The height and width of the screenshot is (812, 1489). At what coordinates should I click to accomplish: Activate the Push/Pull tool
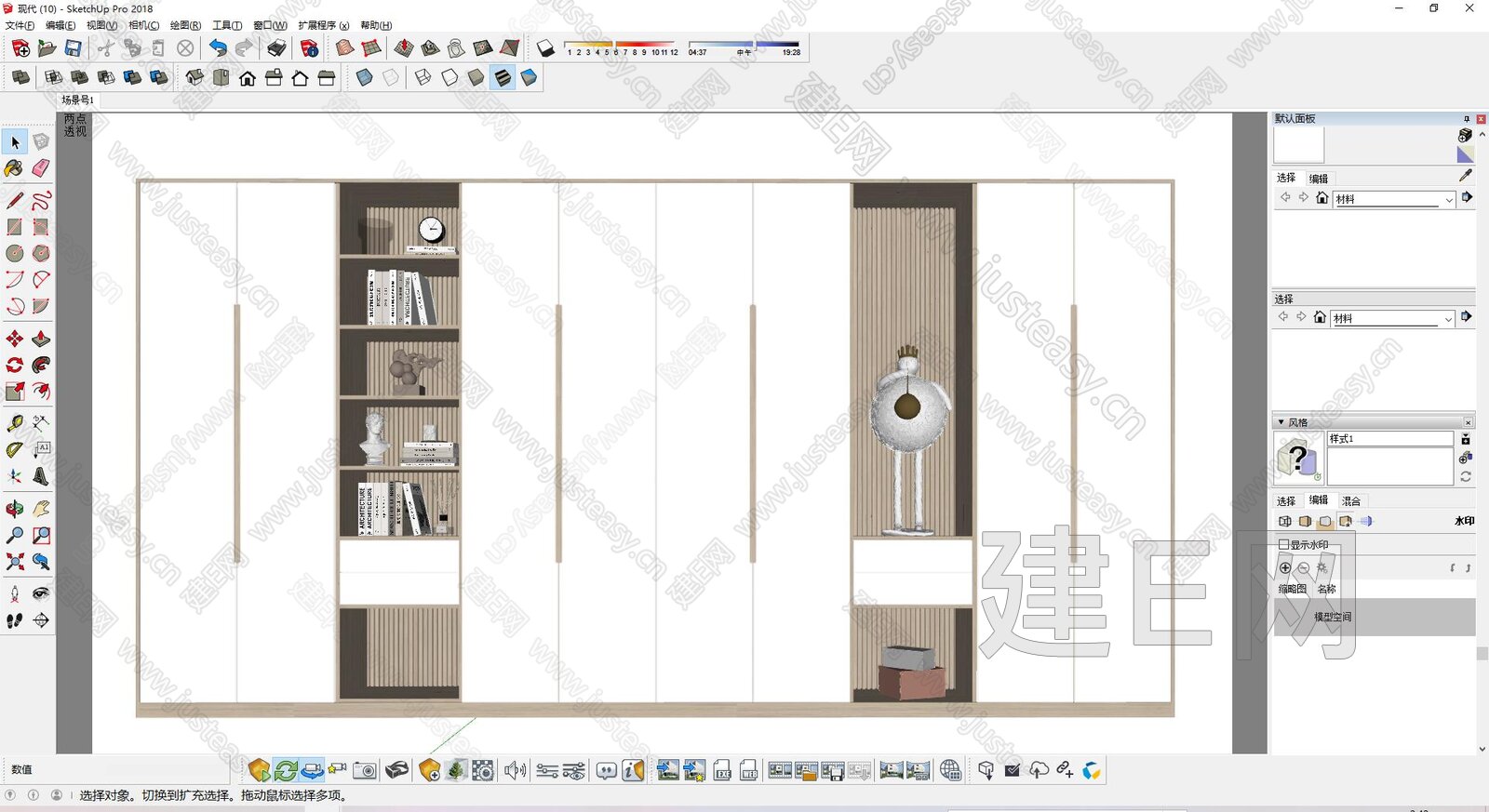coord(41,339)
